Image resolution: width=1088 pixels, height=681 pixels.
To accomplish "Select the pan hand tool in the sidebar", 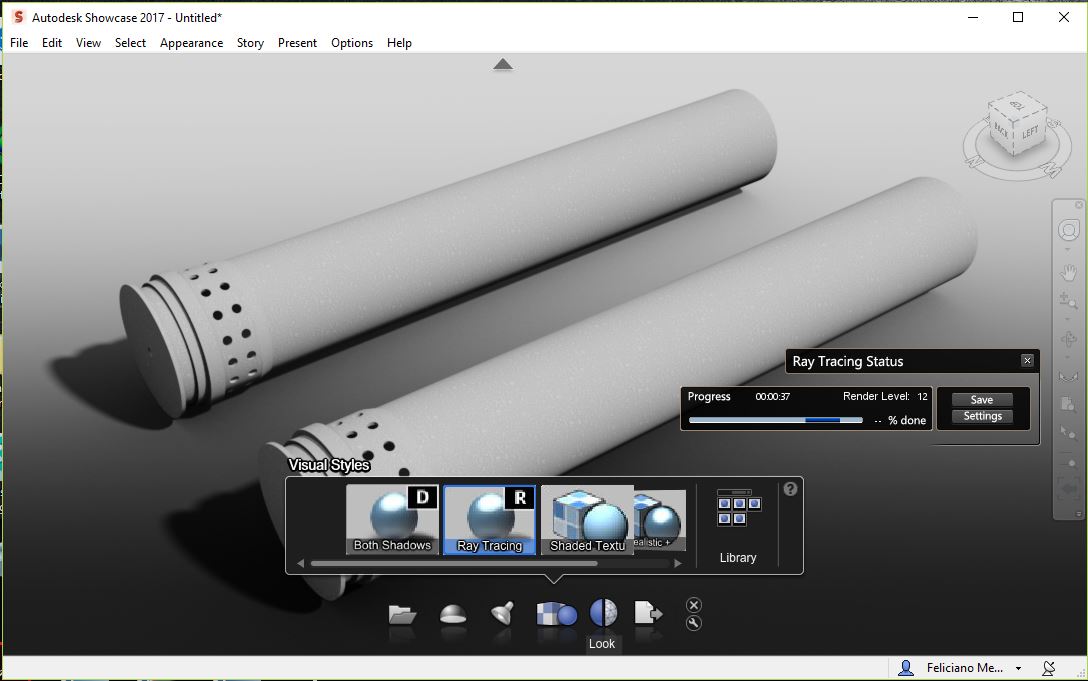I will (x=1068, y=272).
